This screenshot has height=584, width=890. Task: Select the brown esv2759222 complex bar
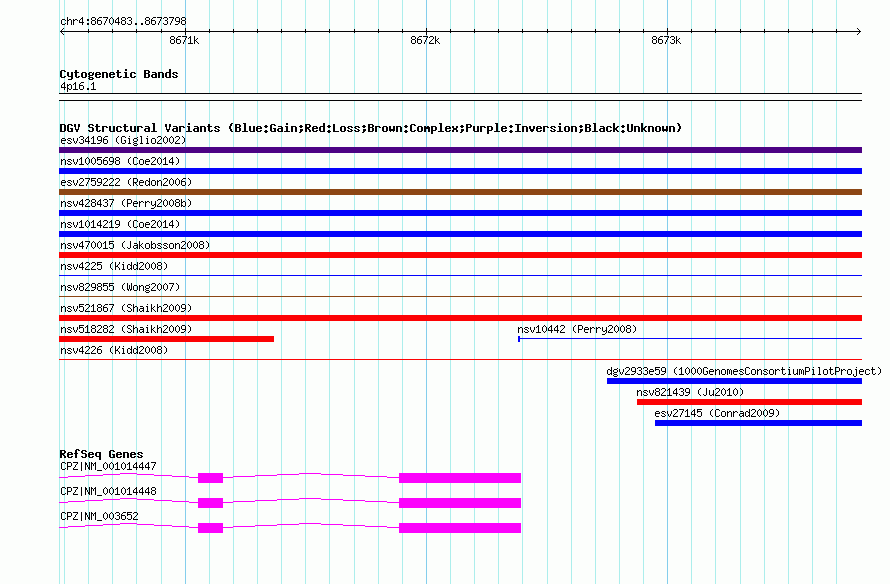(460, 192)
